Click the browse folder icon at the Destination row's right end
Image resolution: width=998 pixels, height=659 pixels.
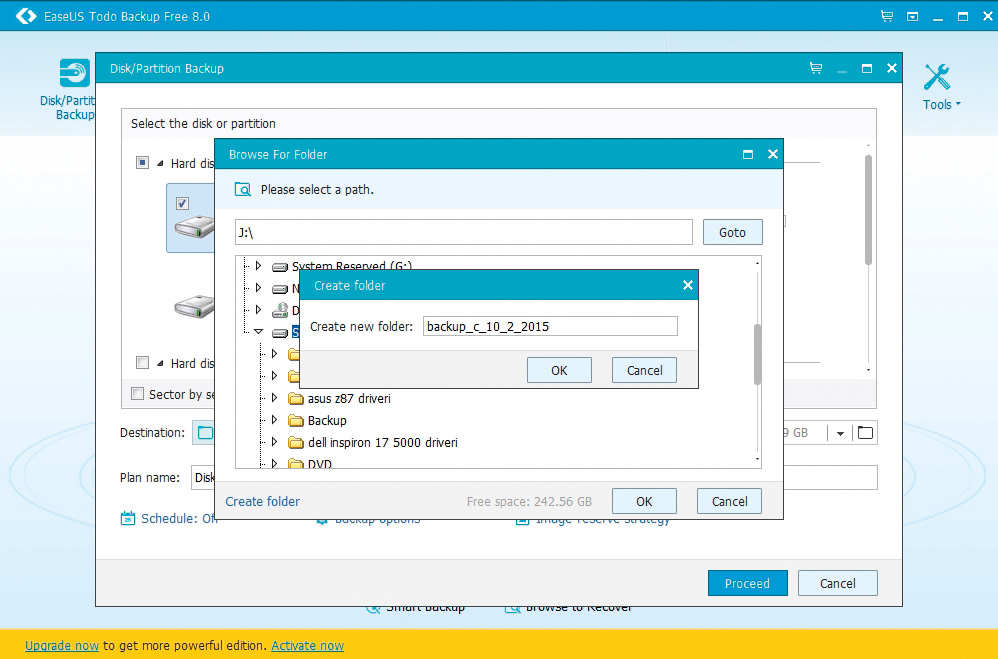point(865,433)
